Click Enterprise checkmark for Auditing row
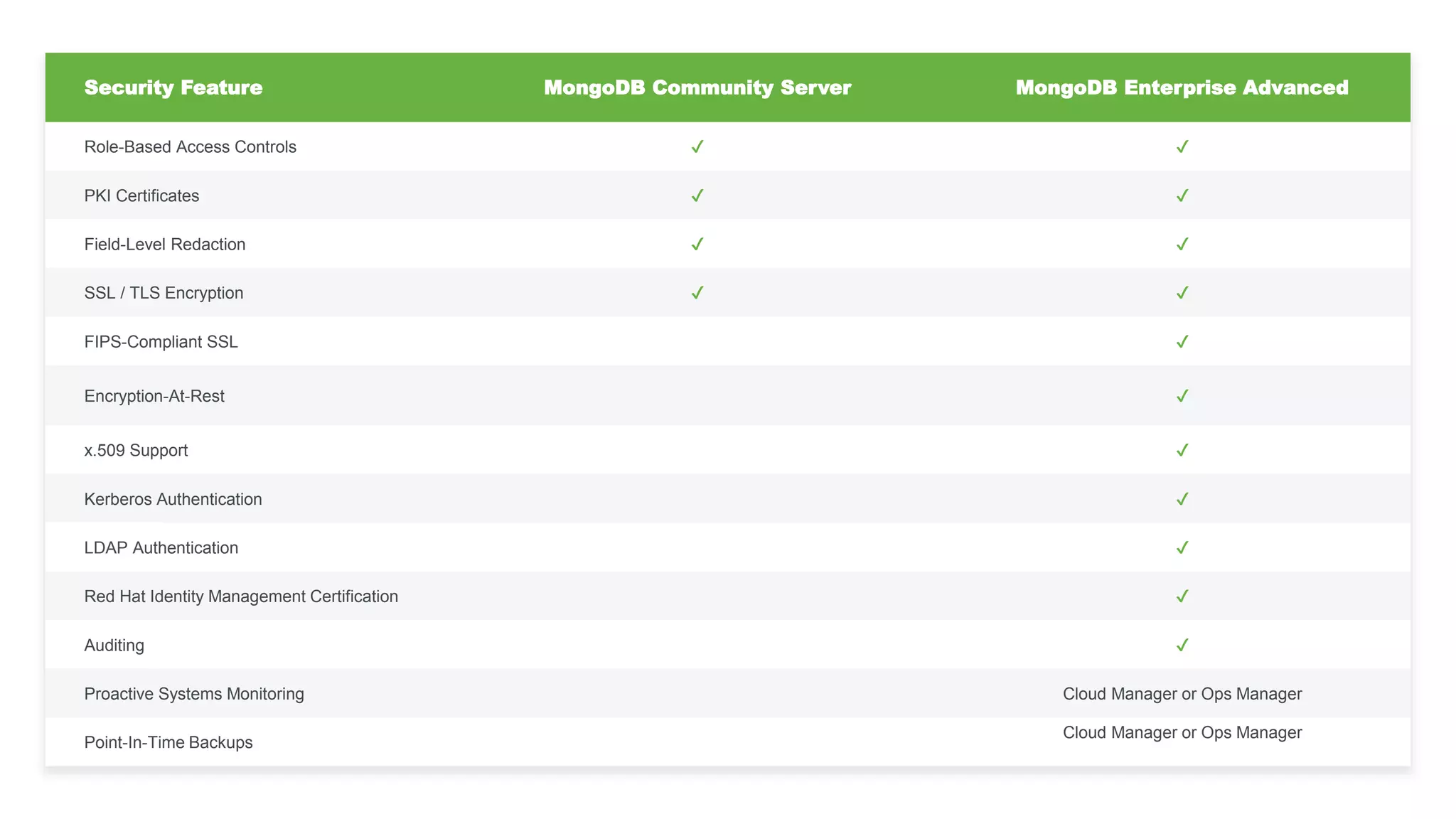1456x819 pixels. 1182,646
